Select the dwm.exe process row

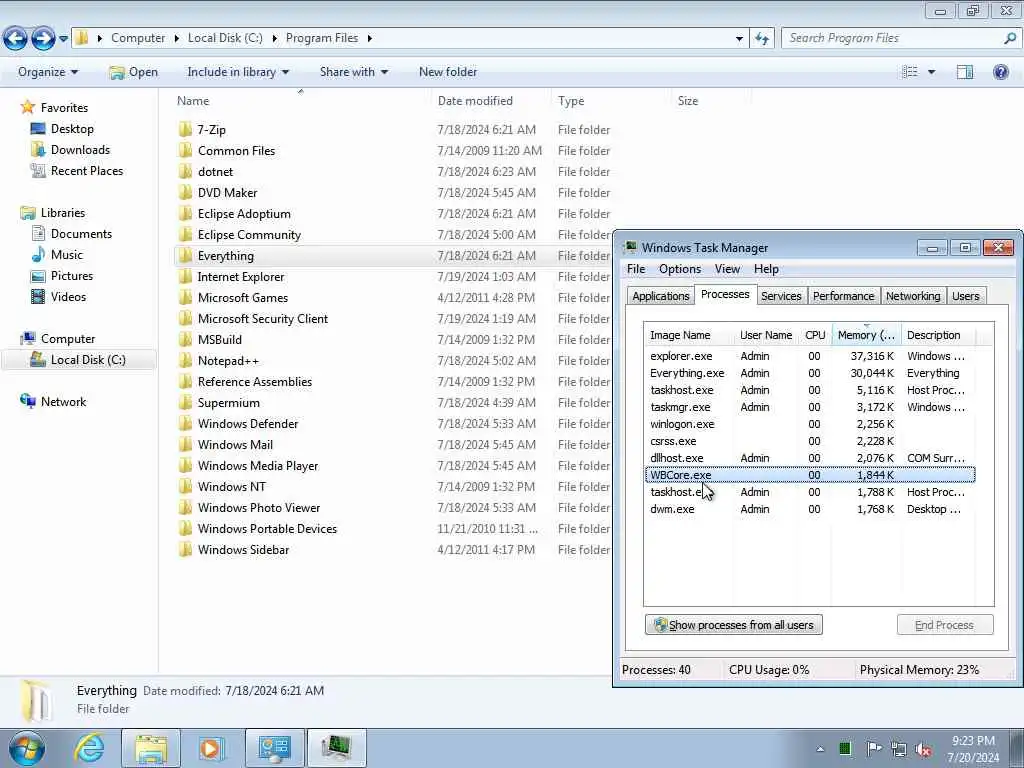click(x=810, y=509)
